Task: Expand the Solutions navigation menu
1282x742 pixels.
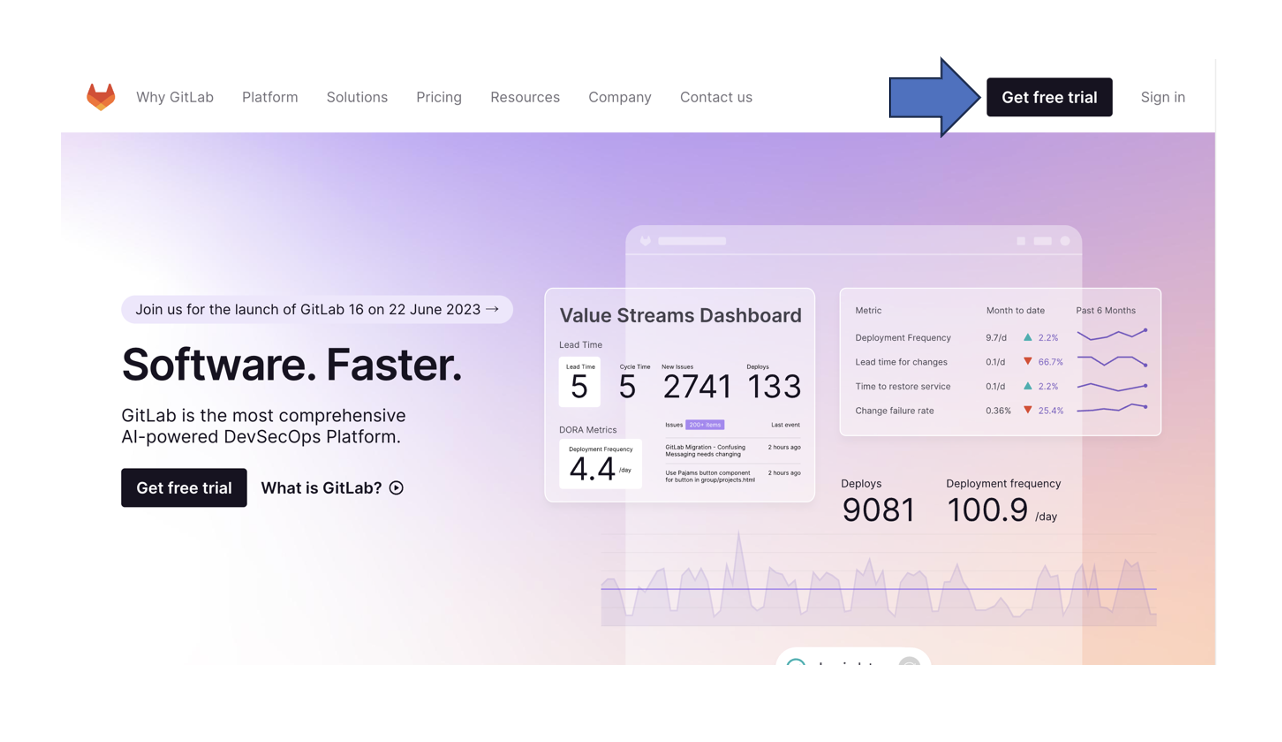Action: [357, 97]
